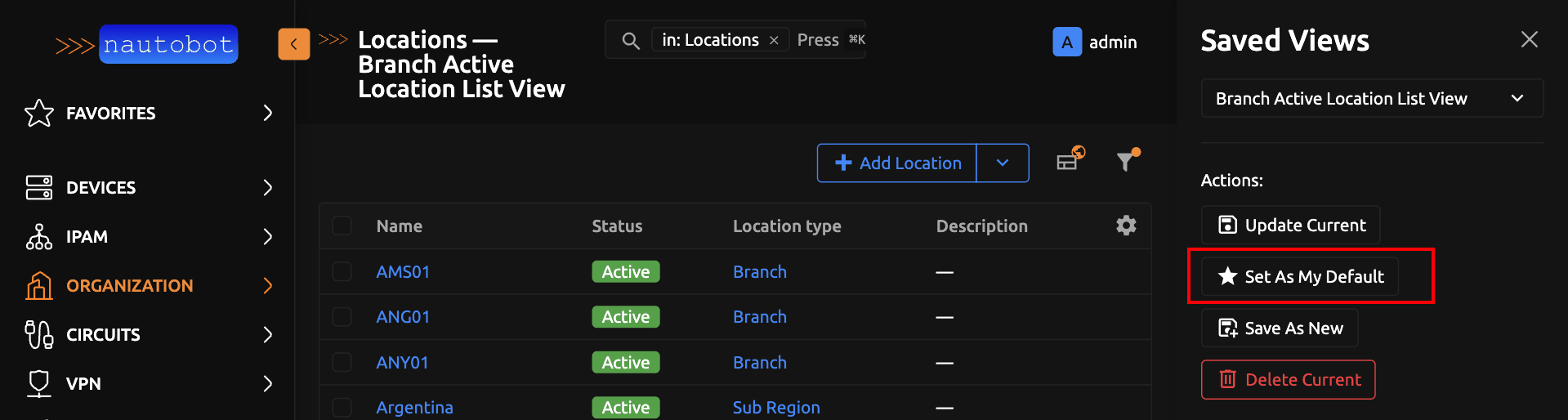Remove the 'in: Locations' search filter

coord(774,40)
